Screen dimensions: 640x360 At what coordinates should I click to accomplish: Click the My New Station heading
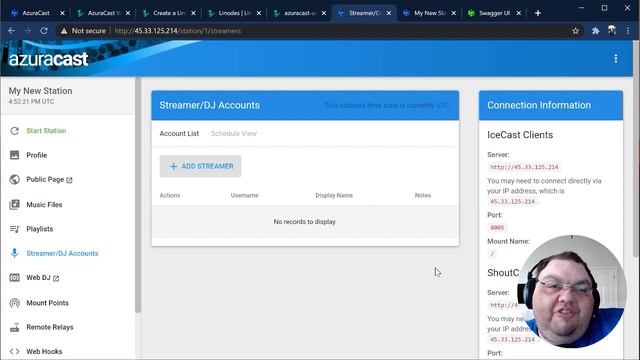40,91
